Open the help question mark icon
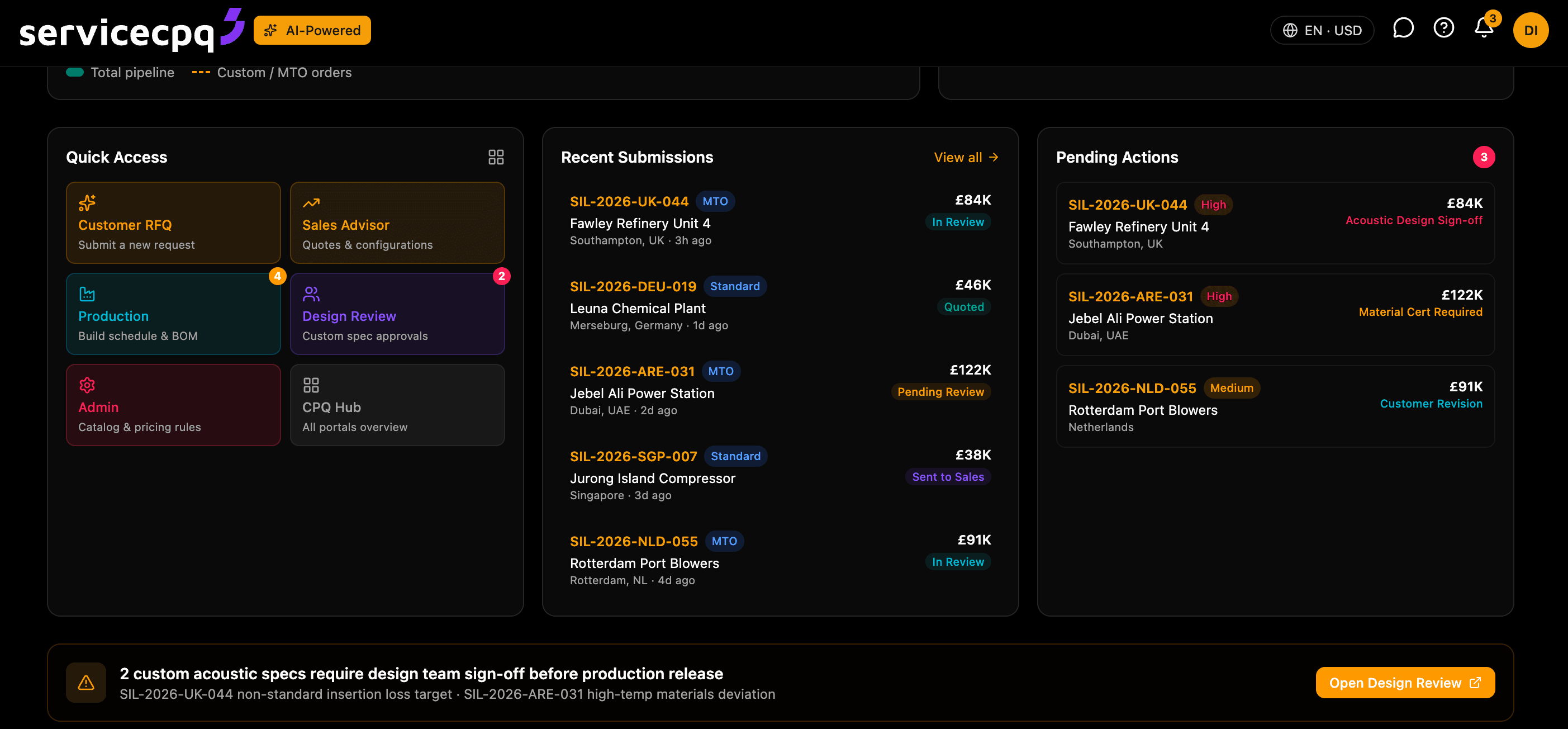This screenshot has height=729, width=1568. [1444, 29]
